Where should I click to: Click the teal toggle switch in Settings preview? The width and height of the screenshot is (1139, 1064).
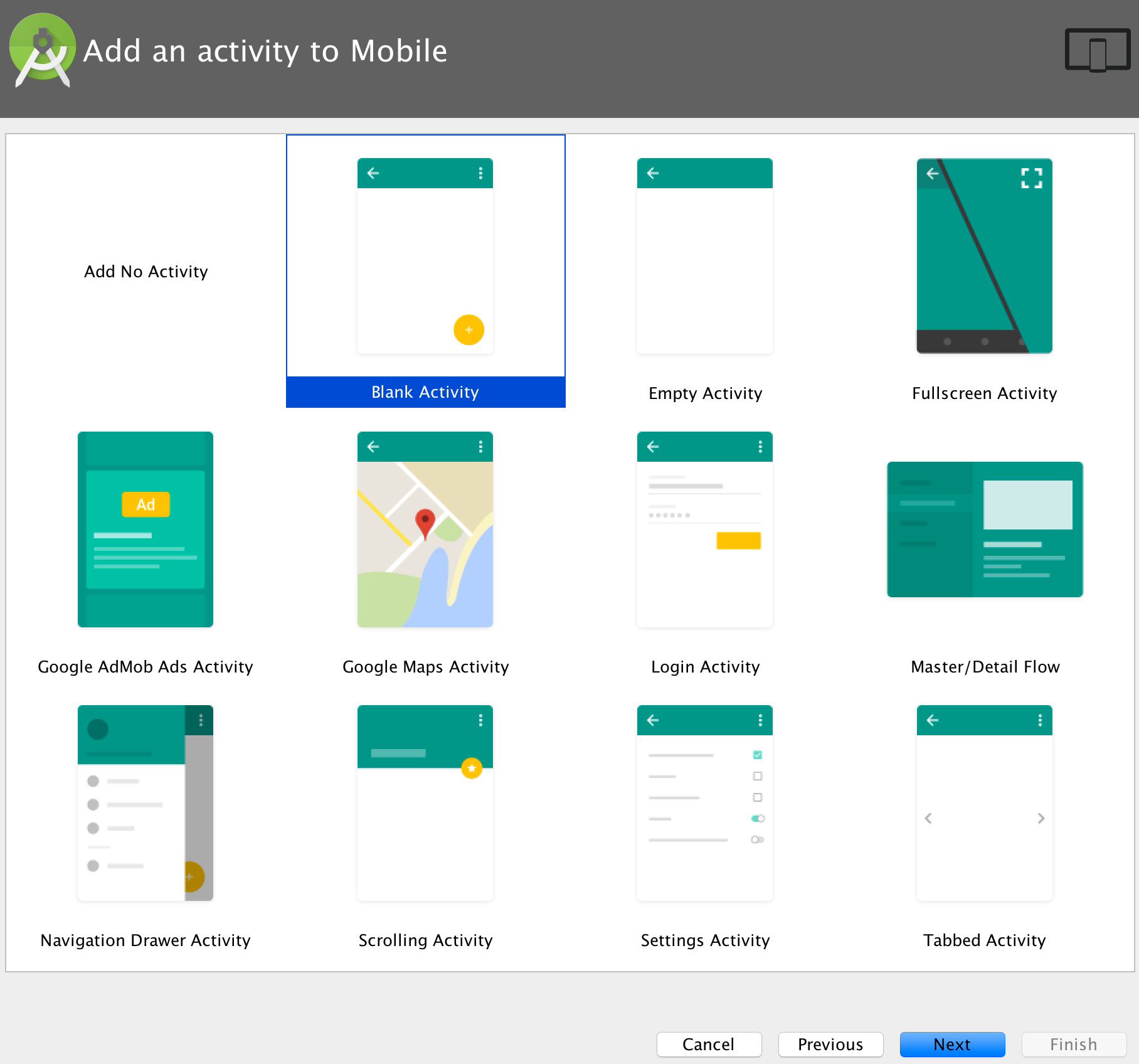pyautogui.click(x=758, y=818)
